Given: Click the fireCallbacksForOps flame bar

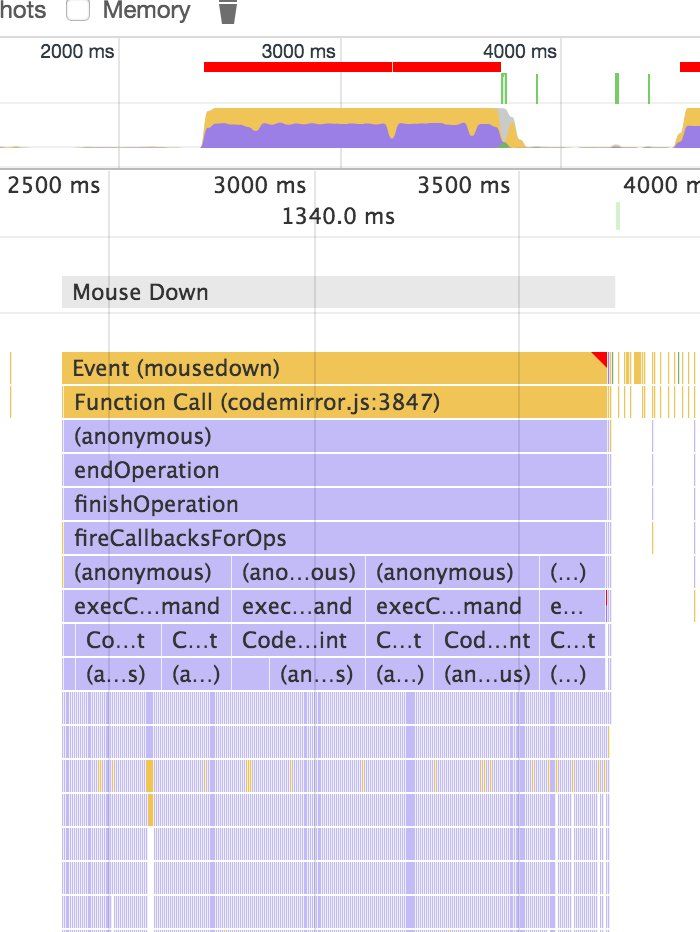Looking at the screenshot, I should pyautogui.click(x=335, y=538).
